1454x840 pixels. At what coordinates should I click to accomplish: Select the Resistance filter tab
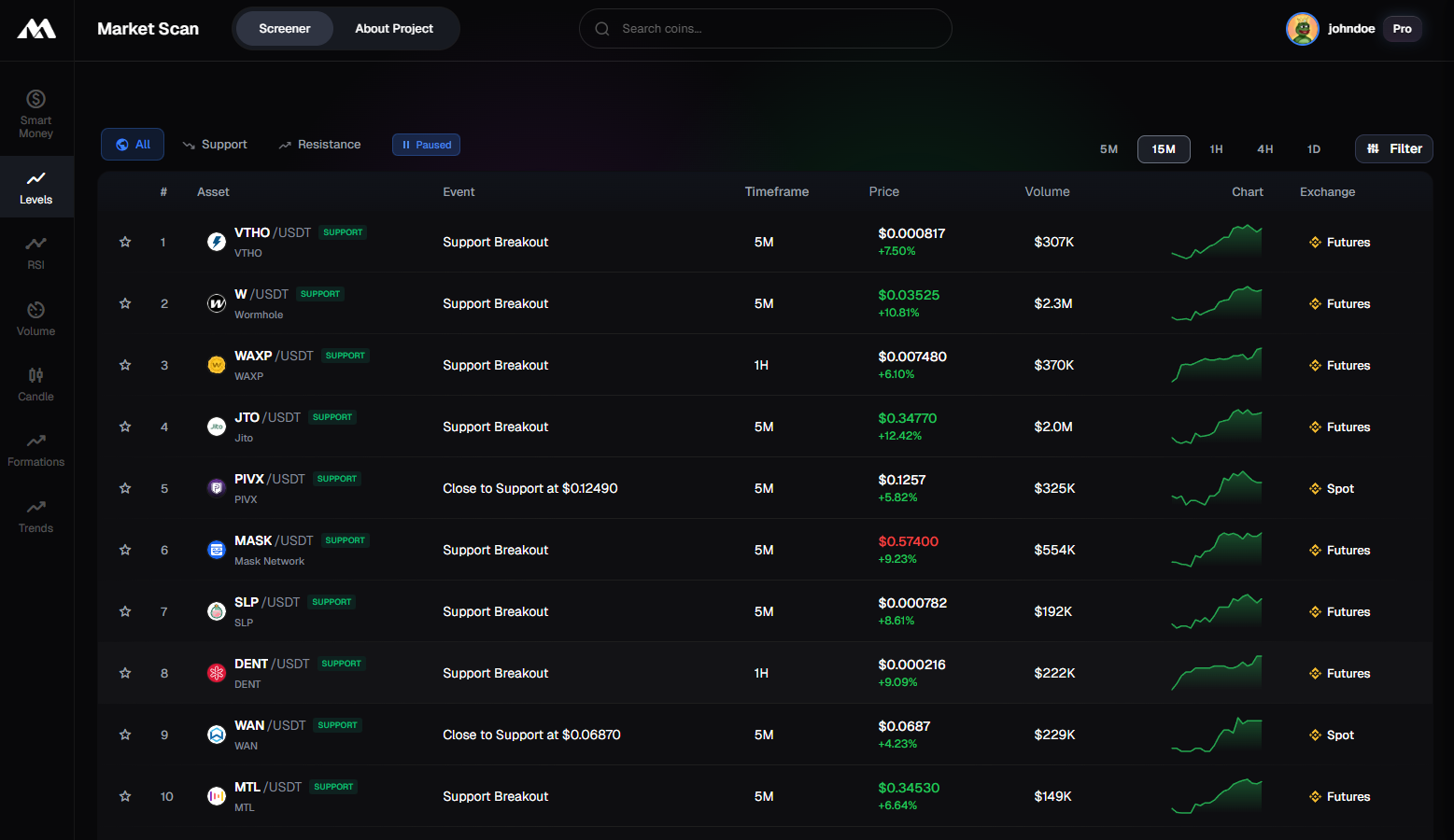click(319, 145)
